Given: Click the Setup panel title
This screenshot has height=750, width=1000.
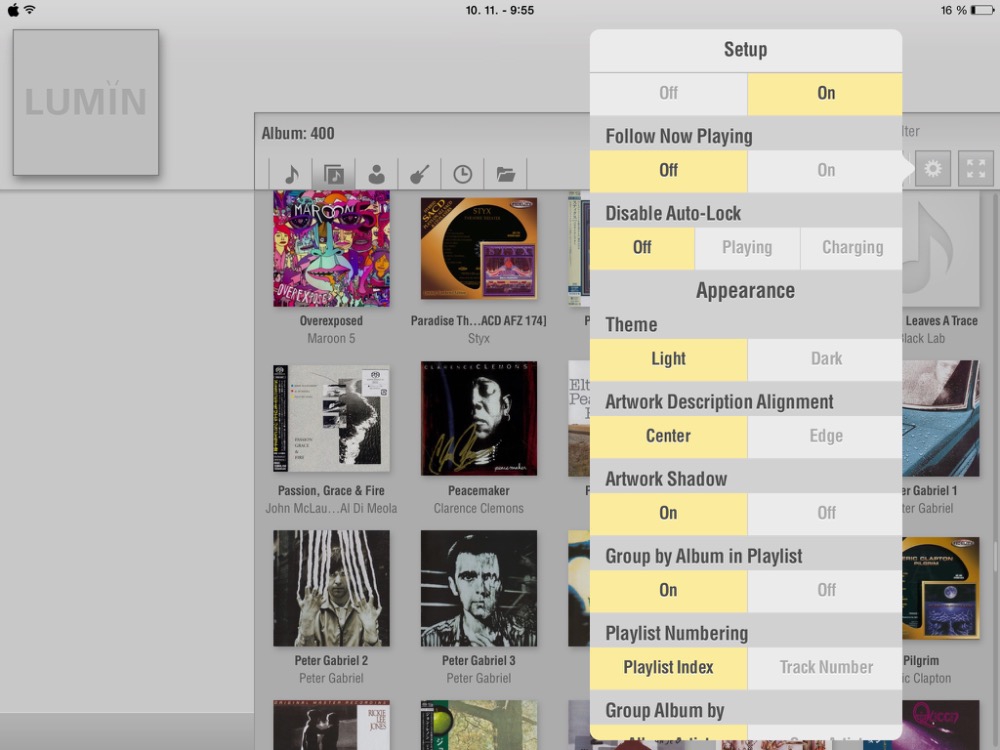Looking at the screenshot, I should coord(746,50).
